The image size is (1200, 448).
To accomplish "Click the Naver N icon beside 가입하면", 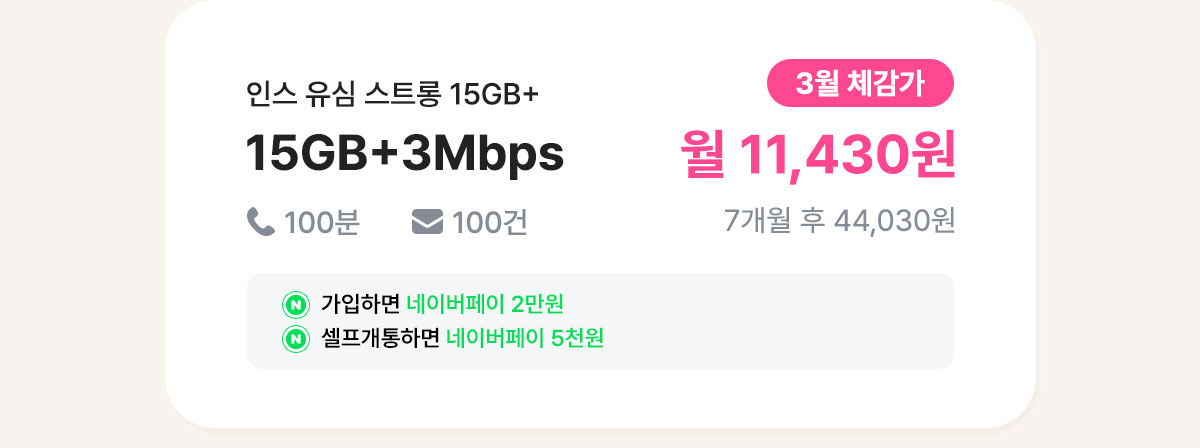I will click(295, 304).
